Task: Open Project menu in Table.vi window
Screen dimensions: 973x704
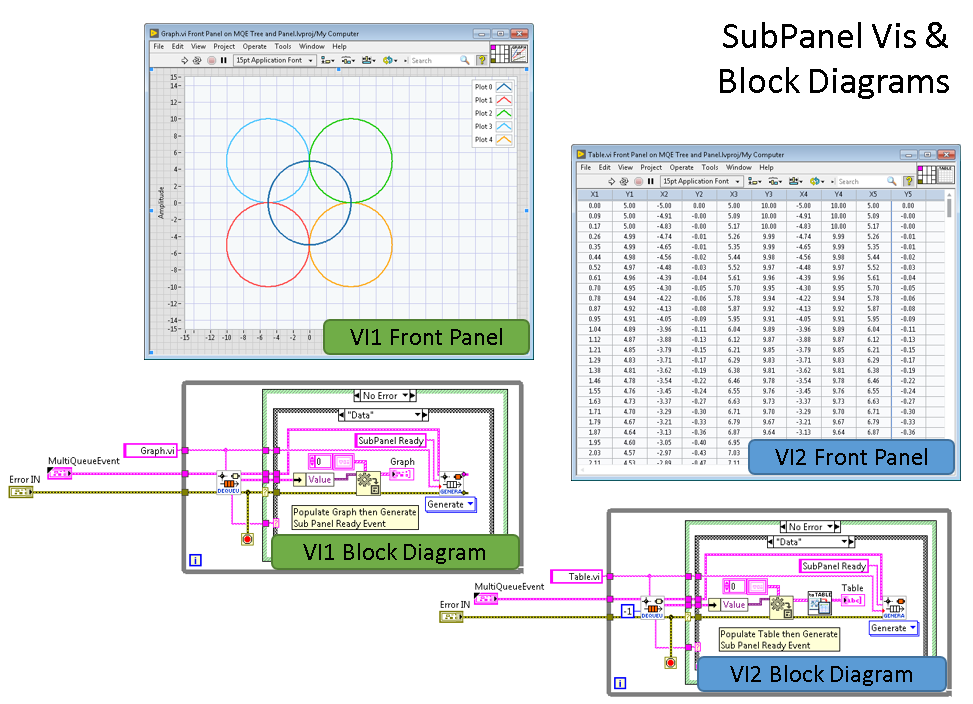Action: point(651,167)
